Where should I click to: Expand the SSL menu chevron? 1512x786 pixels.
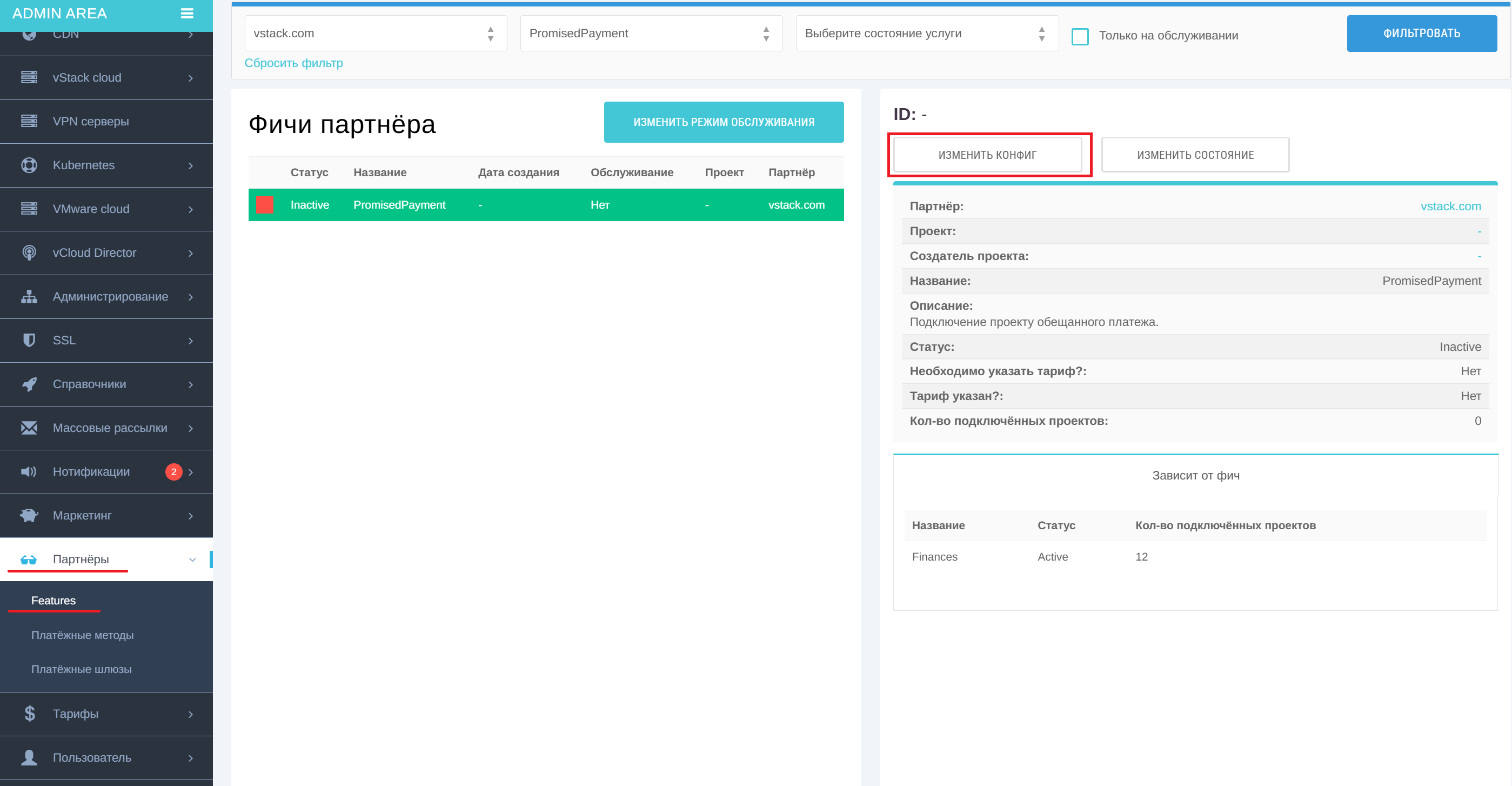tap(191, 341)
